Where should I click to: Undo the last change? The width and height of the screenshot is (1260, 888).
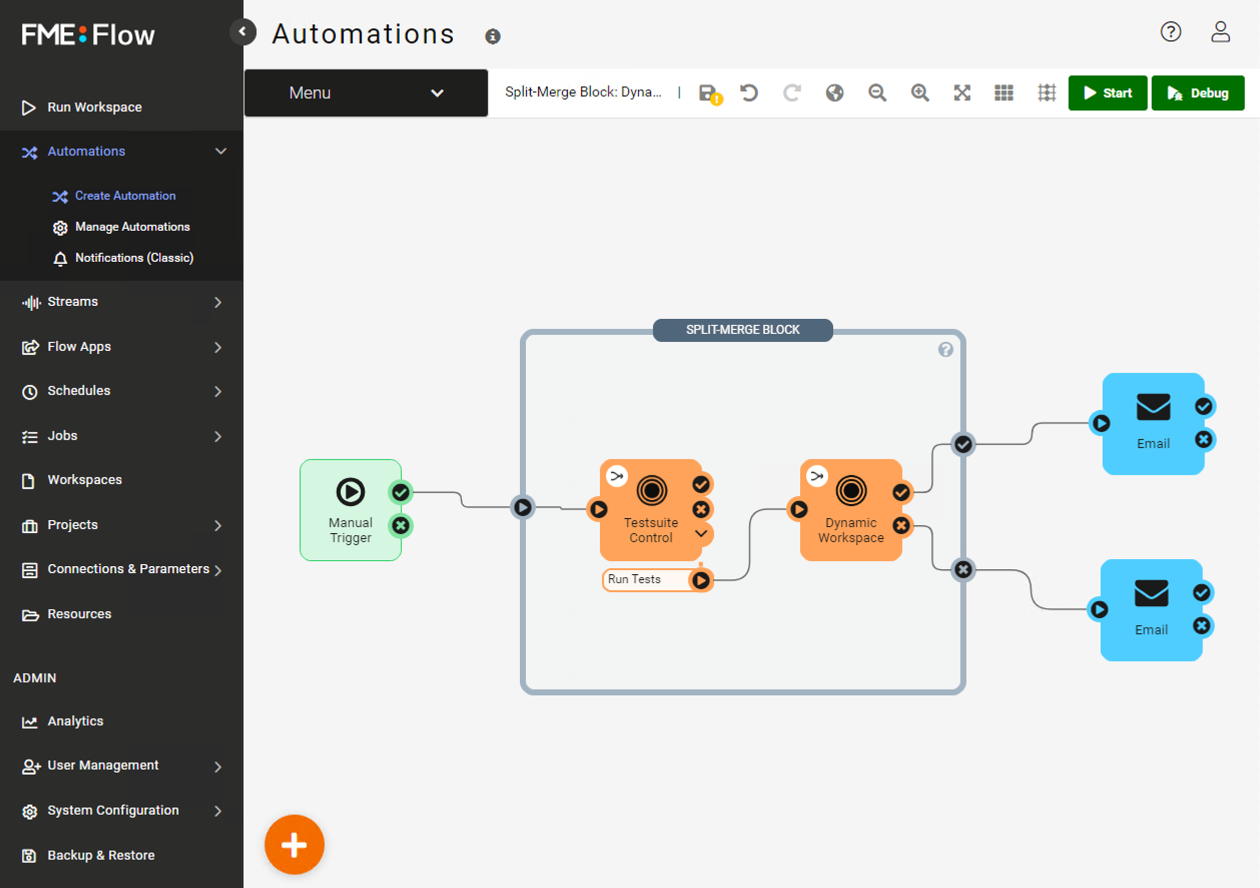(749, 92)
